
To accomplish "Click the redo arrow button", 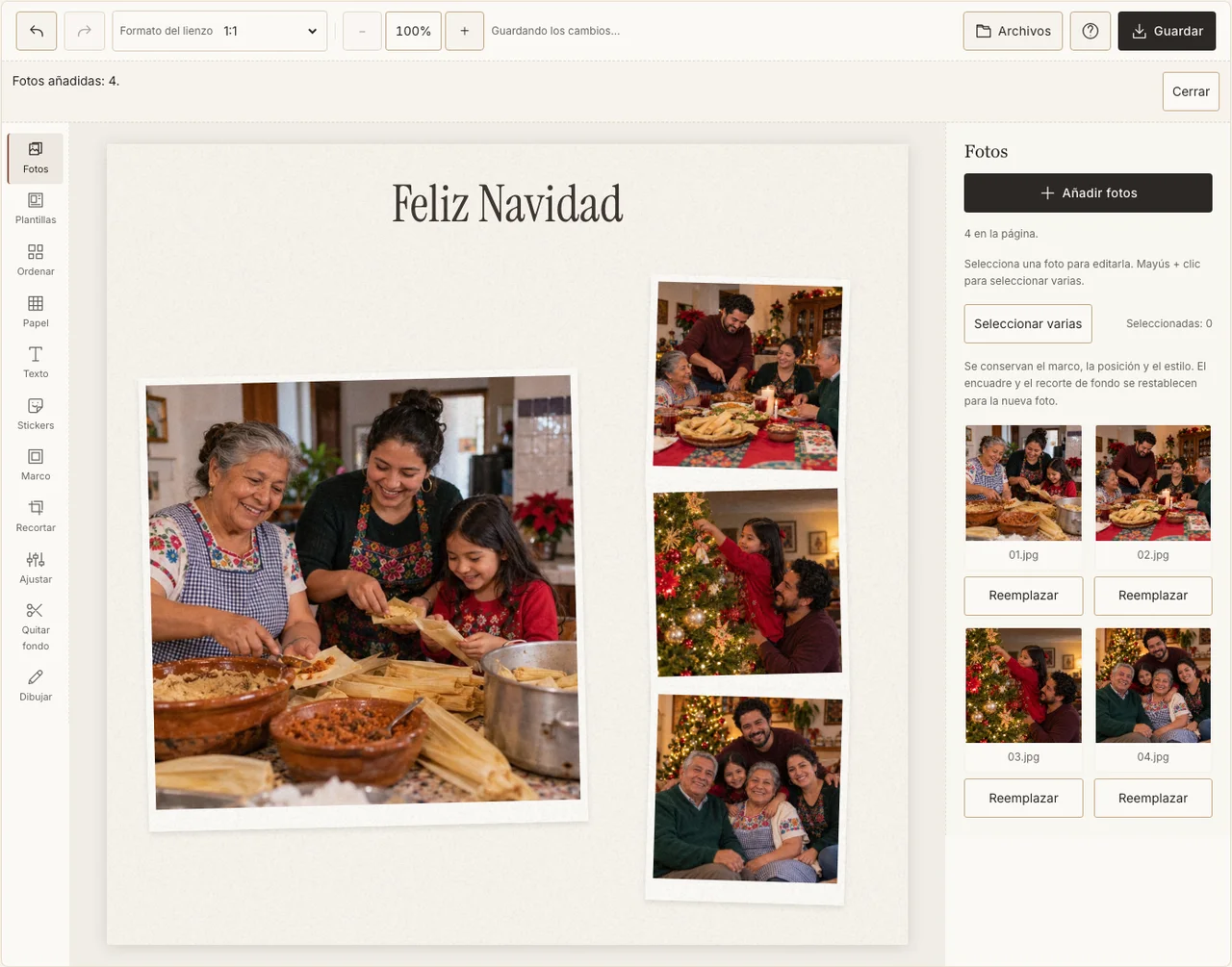I will click(85, 31).
